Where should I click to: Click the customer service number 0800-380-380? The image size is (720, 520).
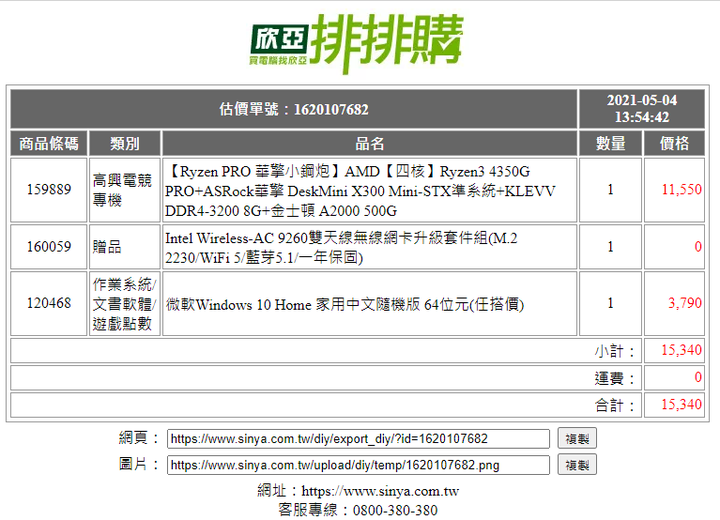(395, 510)
